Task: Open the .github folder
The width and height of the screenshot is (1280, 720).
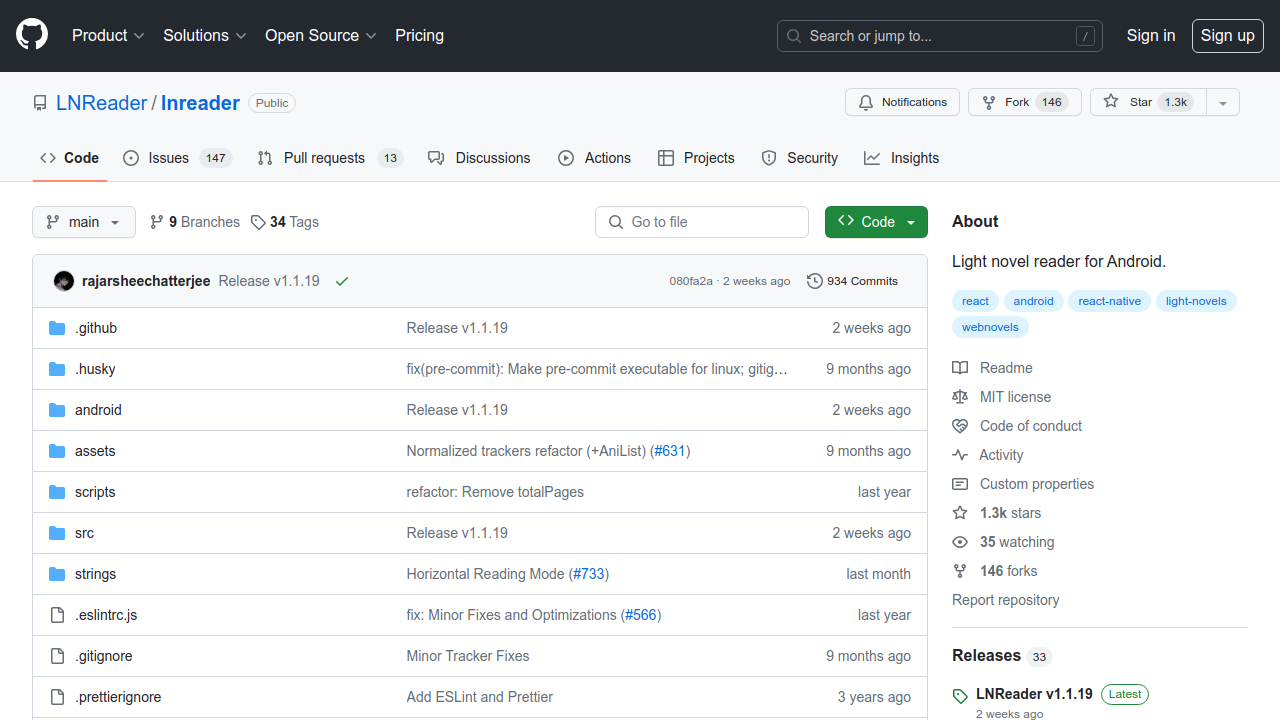Action: [96, 328]
